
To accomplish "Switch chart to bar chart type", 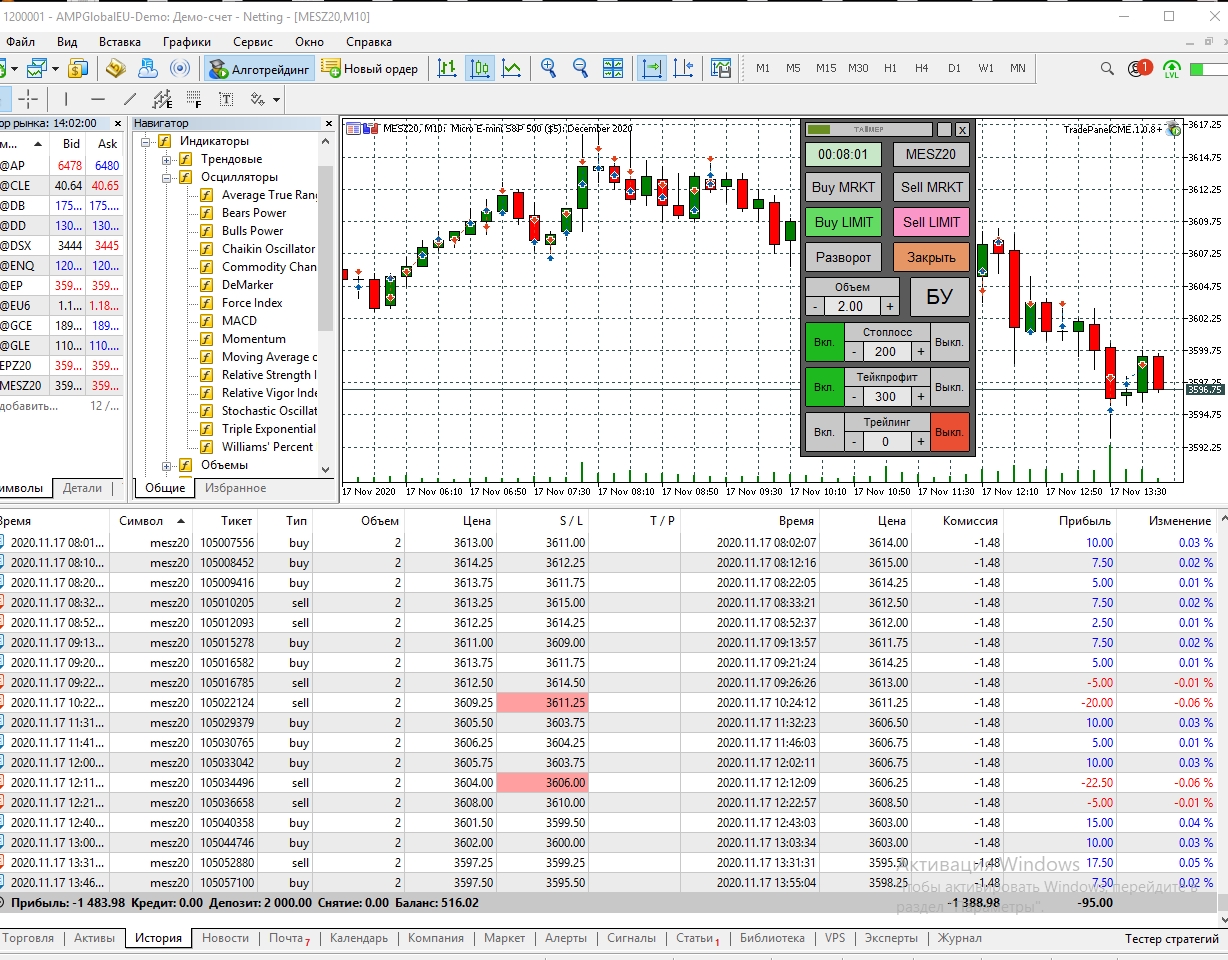I will point(447,69).
